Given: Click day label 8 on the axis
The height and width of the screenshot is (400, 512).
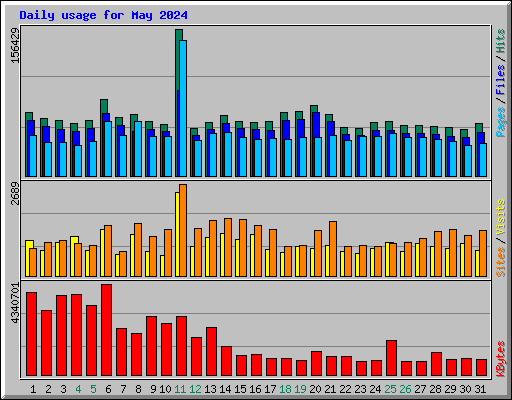Looking at the screenshot, I should pos(138,389).
